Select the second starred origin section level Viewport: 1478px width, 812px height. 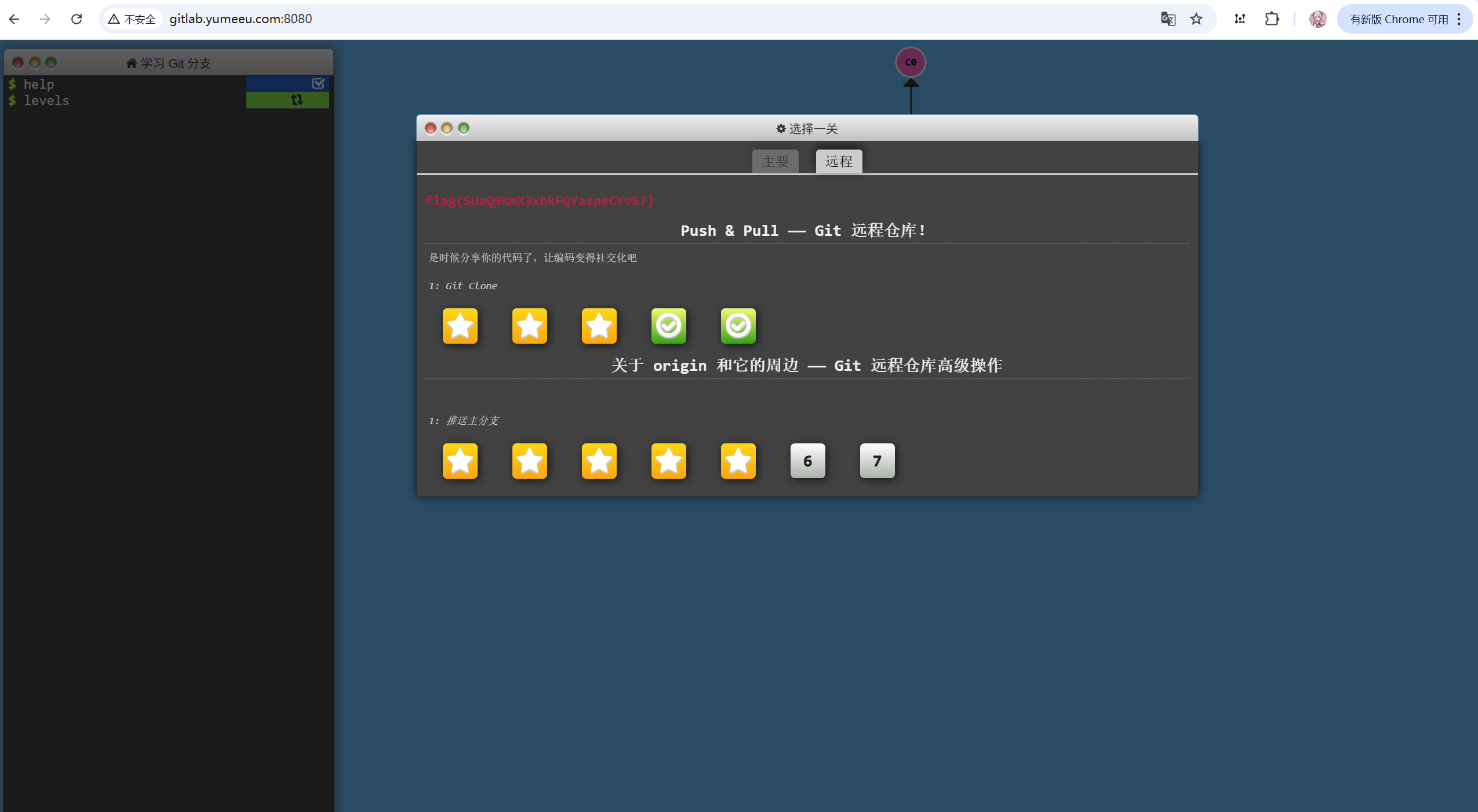coord(529,461)
